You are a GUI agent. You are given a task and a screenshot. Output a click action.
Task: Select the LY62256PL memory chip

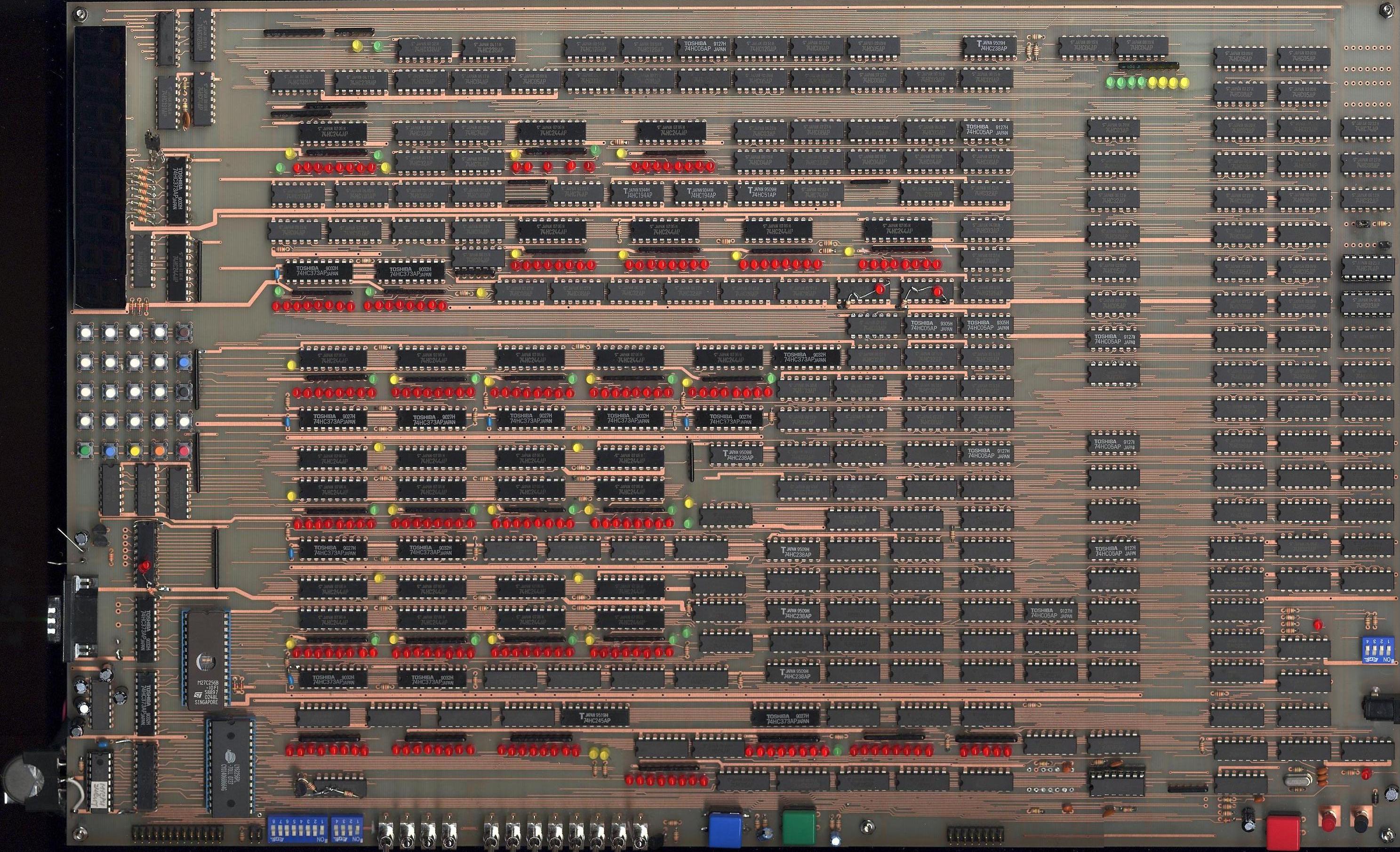pyautogui.click(x=230, y=768)
